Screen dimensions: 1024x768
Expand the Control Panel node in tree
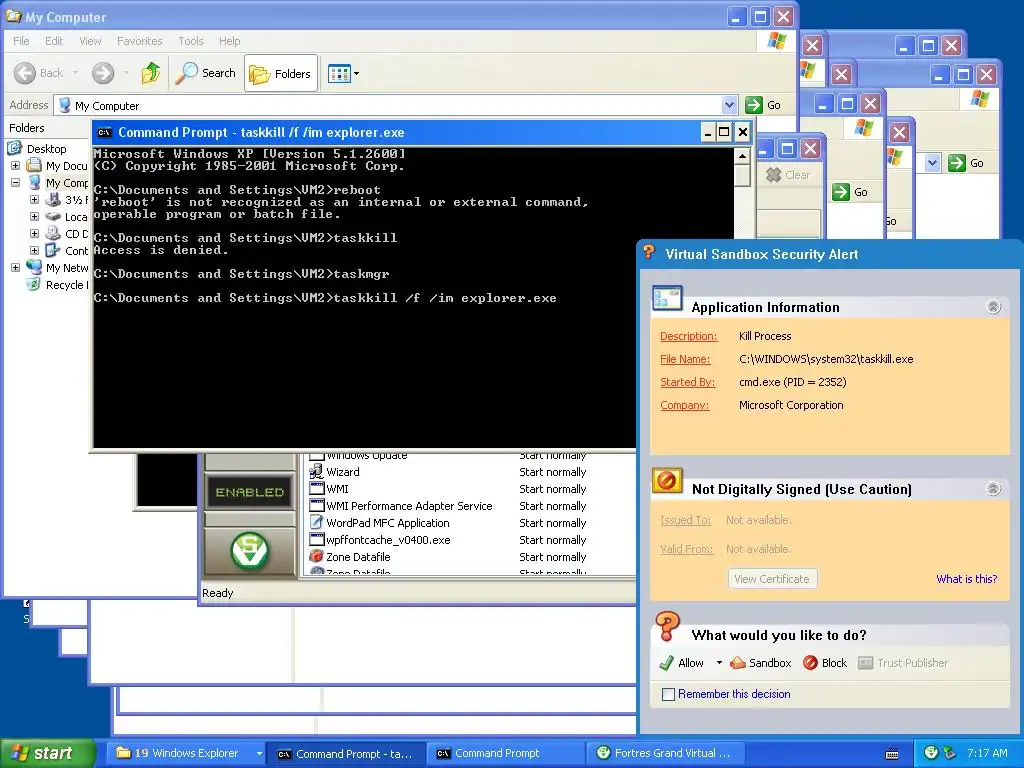coord(35,251)
